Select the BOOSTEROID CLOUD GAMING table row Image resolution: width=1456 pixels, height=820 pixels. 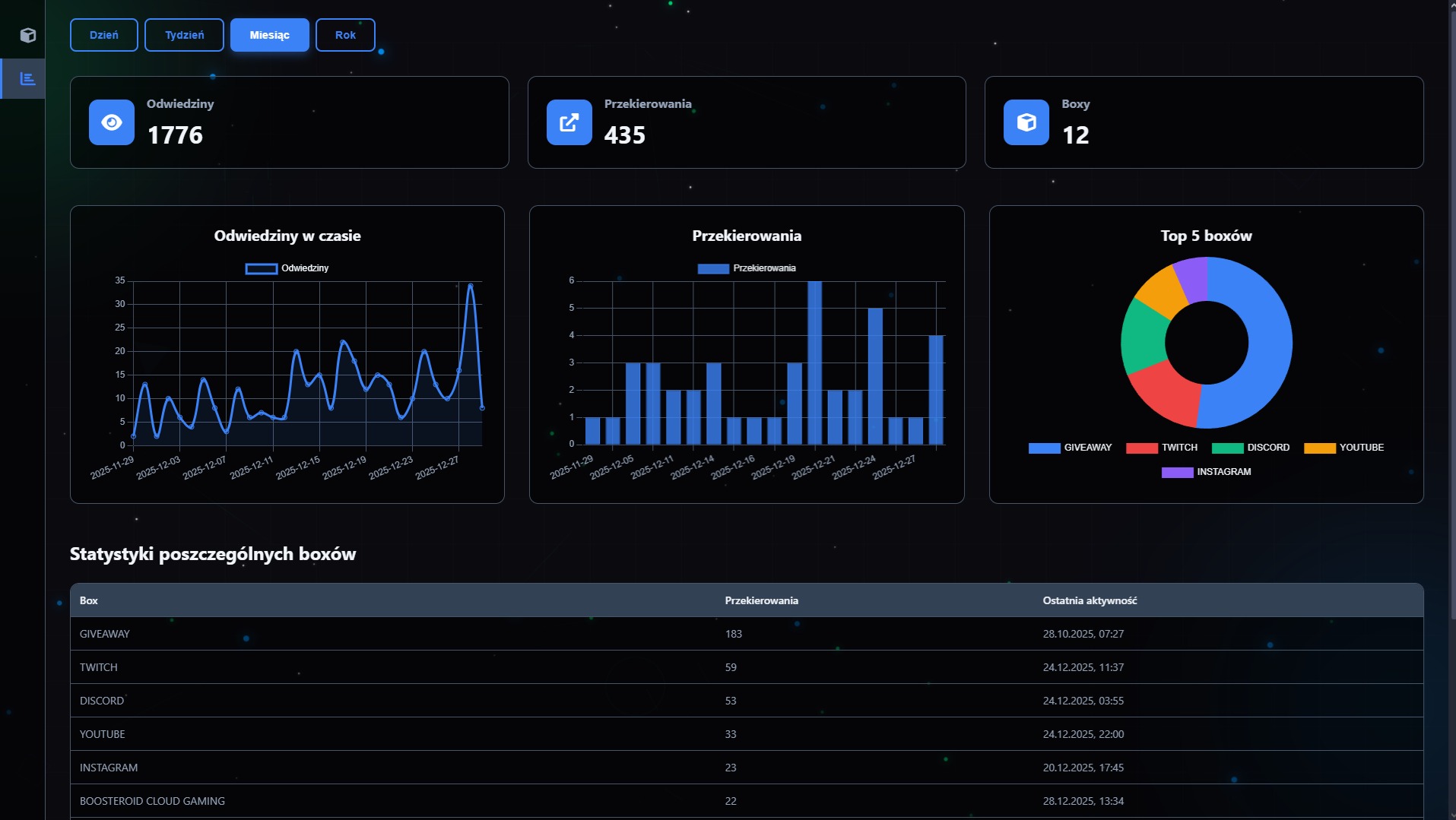[x=152, y=801]
